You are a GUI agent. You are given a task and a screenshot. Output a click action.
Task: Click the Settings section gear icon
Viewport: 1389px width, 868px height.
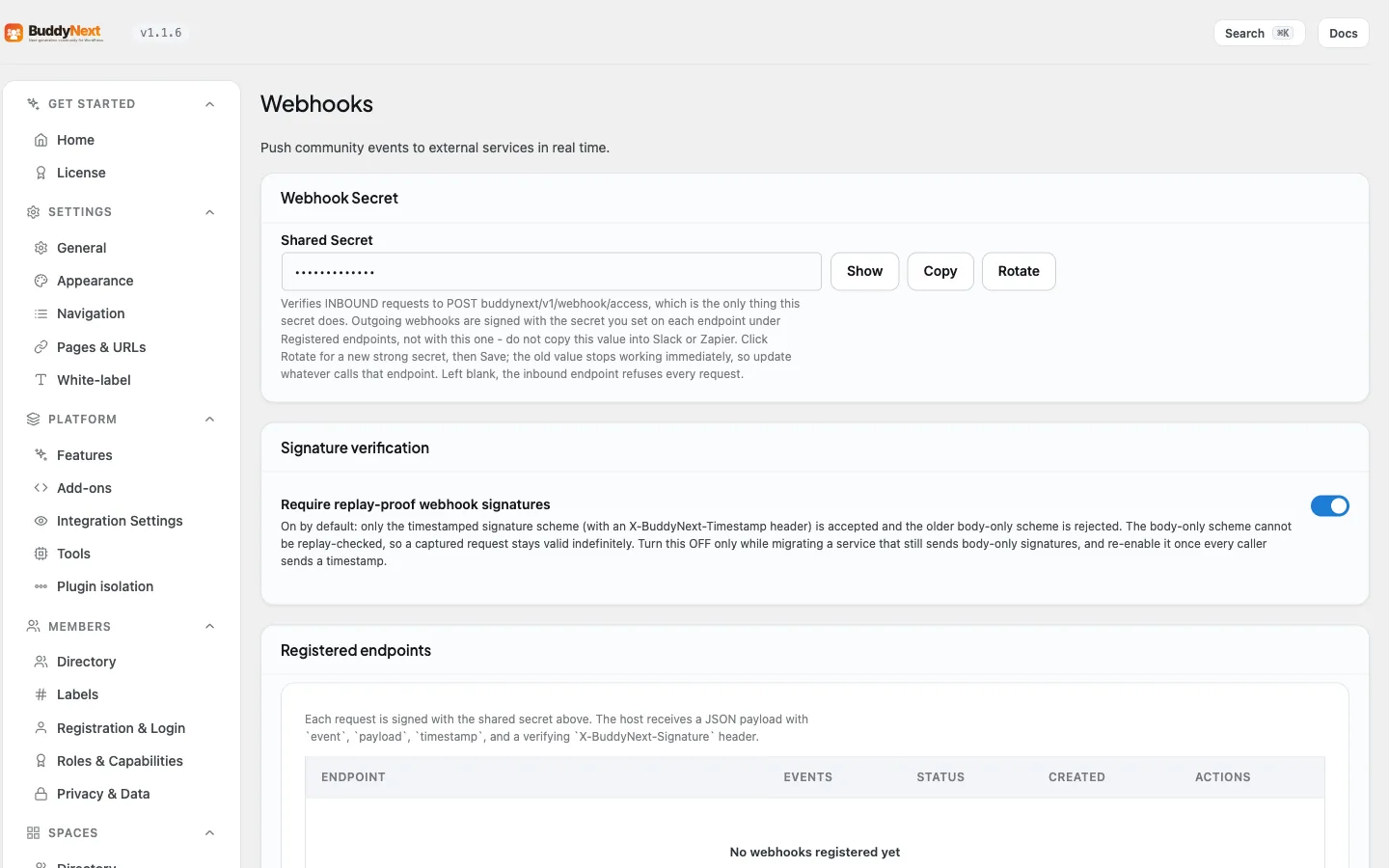[33, 212]
